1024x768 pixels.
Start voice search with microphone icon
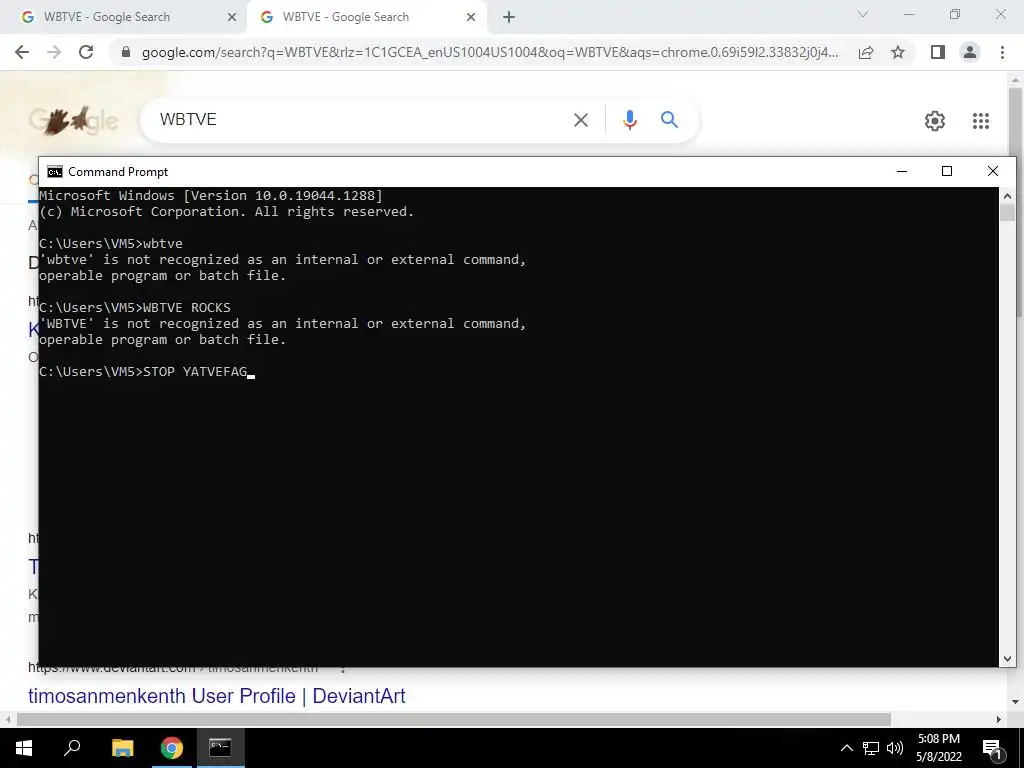point(630,120)
